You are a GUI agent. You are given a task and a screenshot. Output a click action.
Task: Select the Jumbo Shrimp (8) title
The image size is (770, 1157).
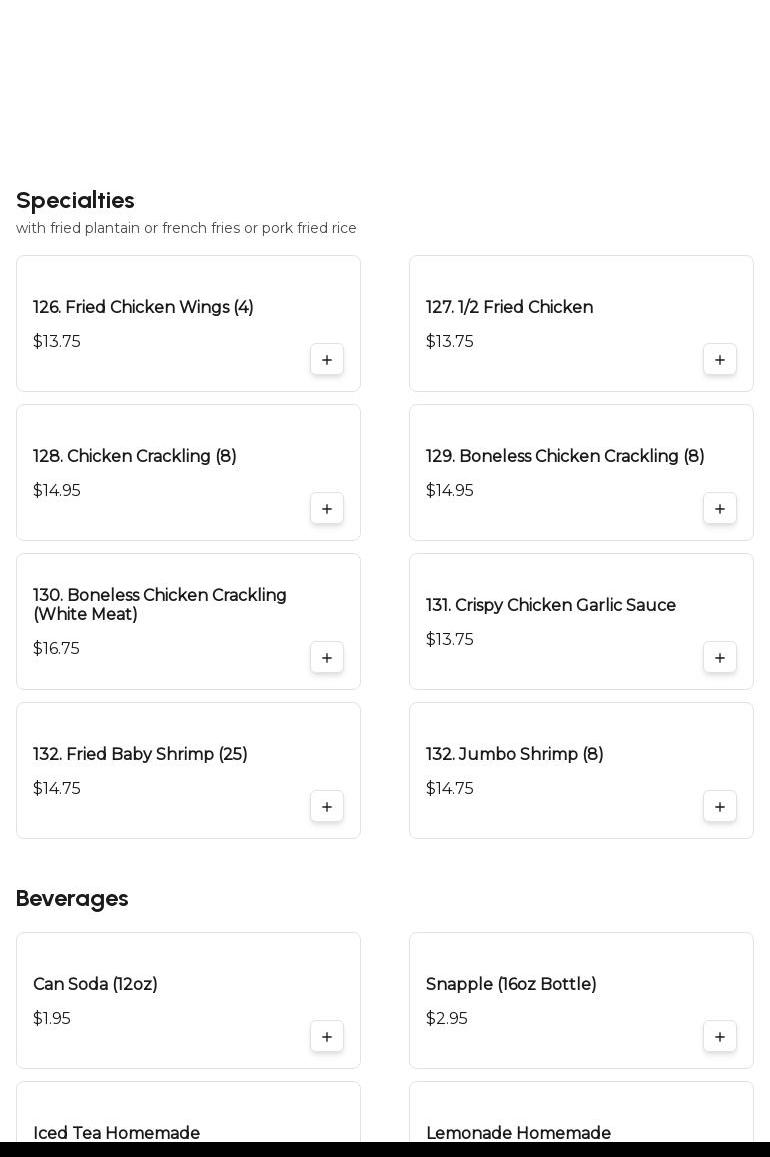[514, 755]
